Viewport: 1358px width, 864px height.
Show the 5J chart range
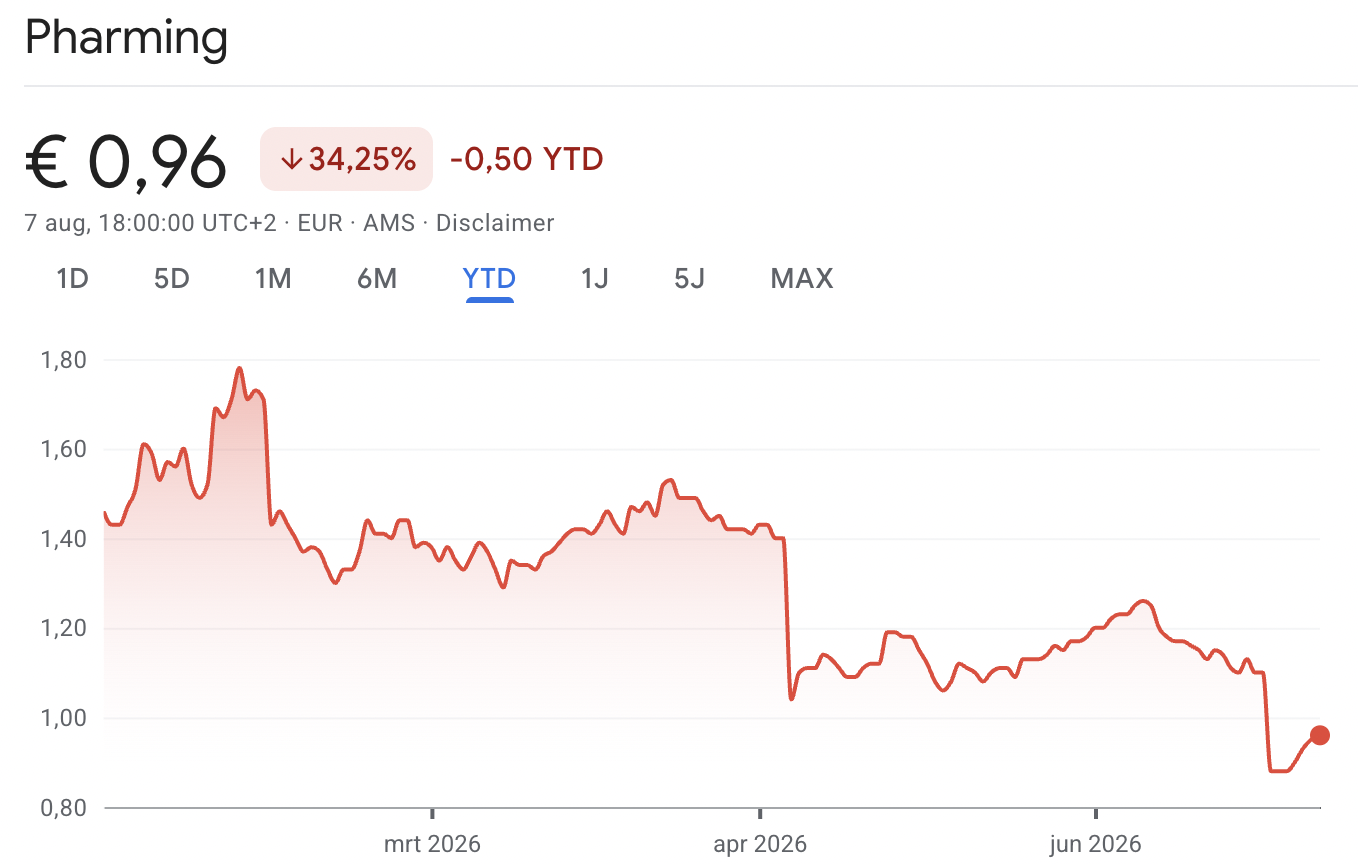[689, 278]
